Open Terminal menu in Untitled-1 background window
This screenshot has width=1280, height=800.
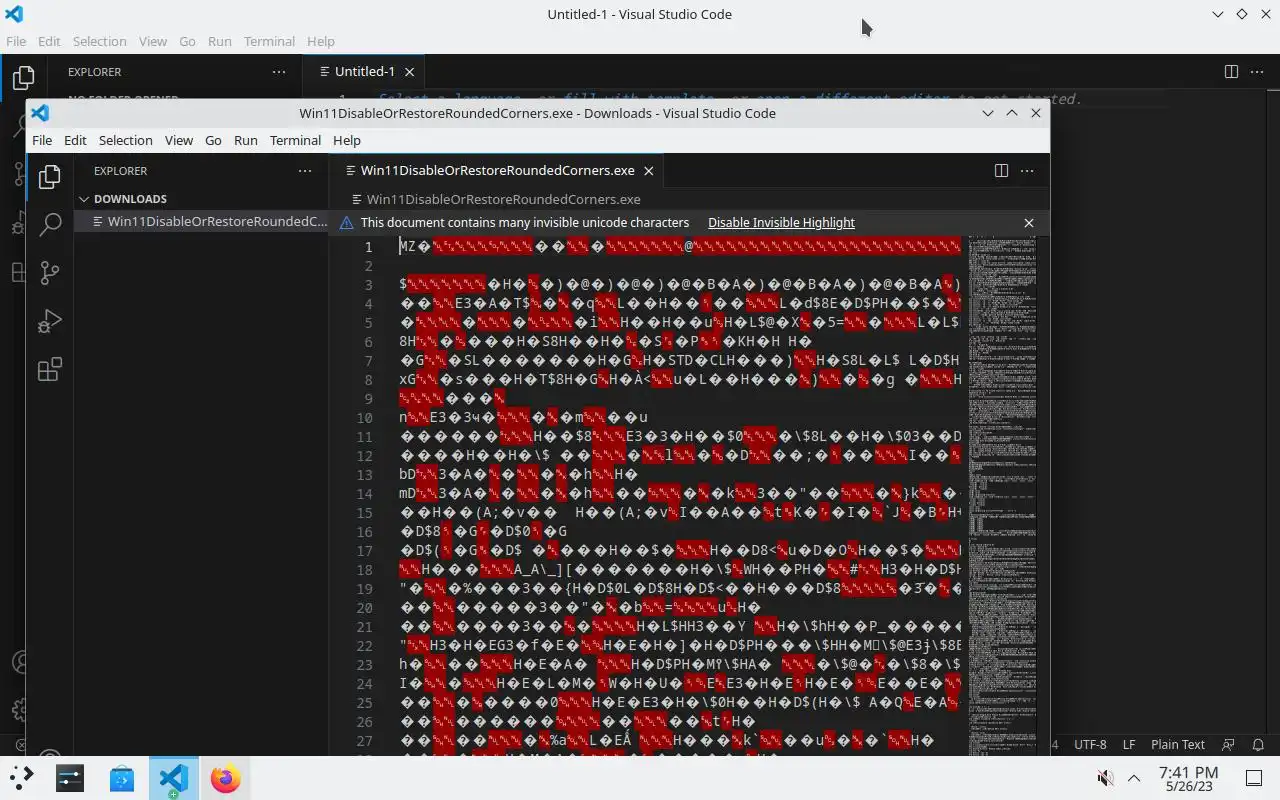click(x=269, y=41)
